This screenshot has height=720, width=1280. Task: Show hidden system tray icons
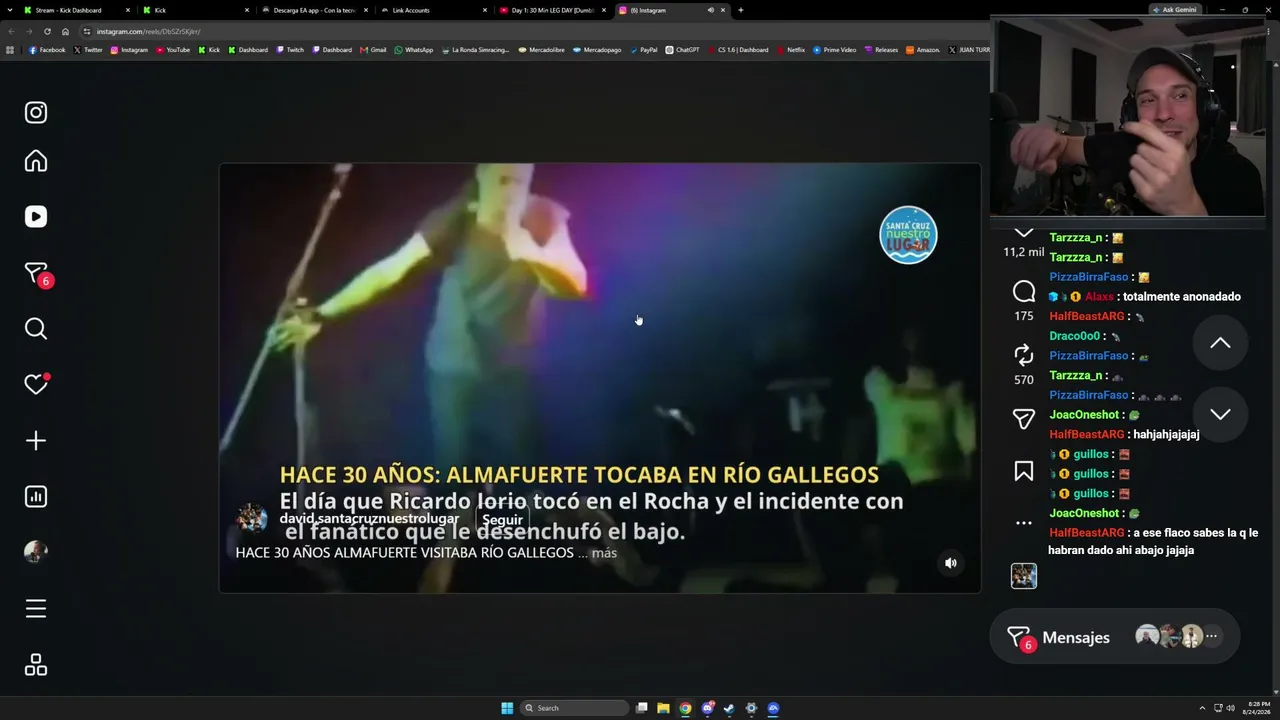click(1202, 708)
